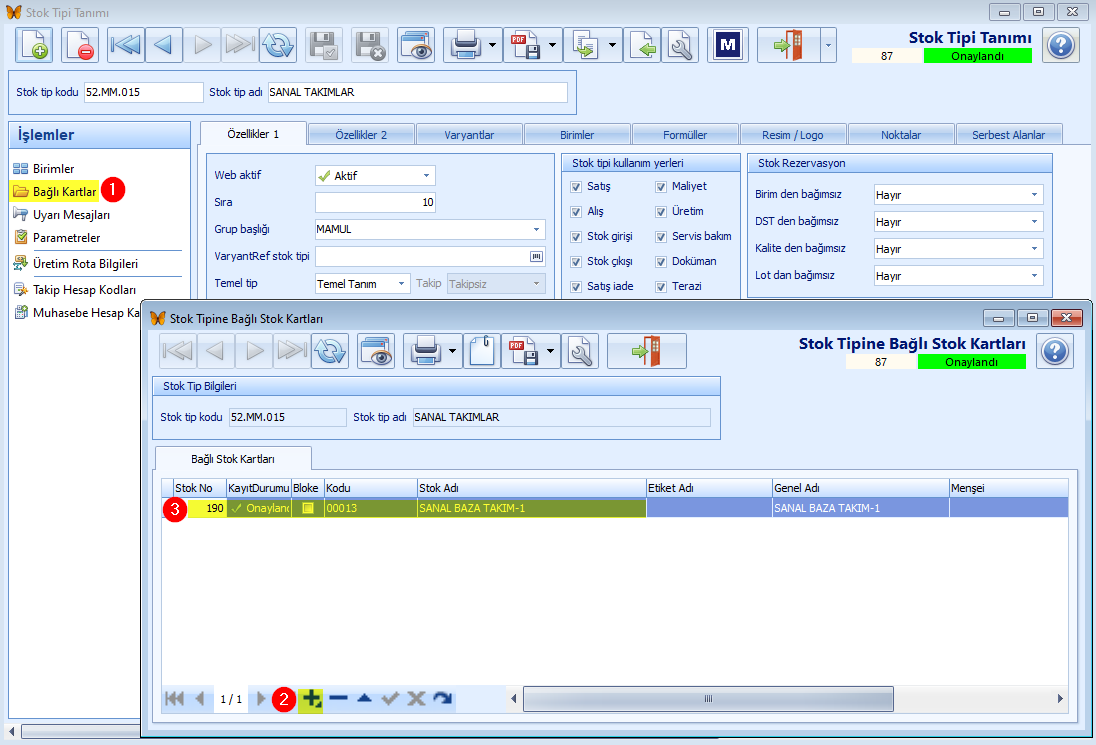Open Kalite den bağımsız dropdown

click(x=1034, y=249)
